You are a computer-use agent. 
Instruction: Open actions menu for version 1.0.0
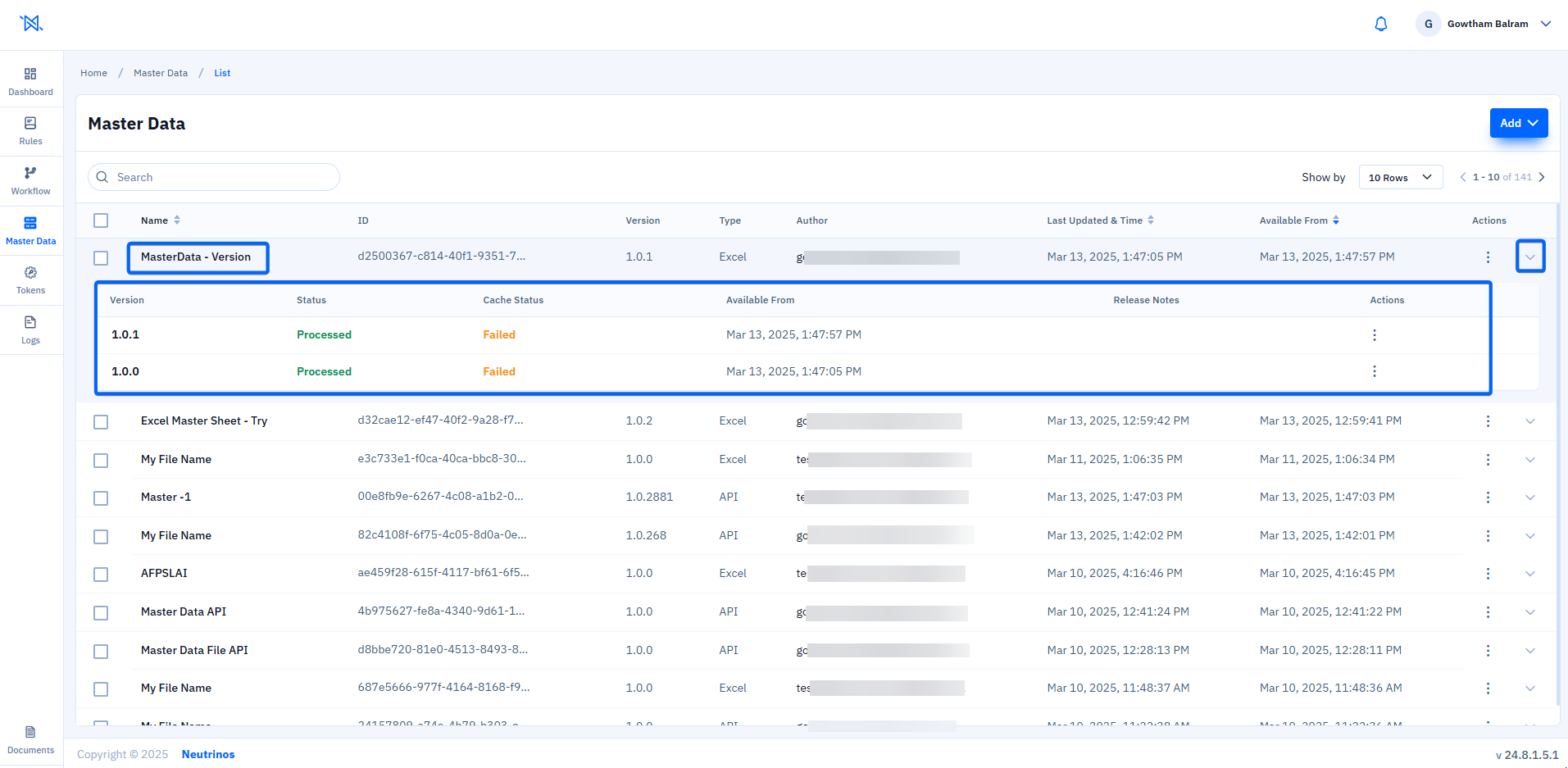[x=1375, y=371]
